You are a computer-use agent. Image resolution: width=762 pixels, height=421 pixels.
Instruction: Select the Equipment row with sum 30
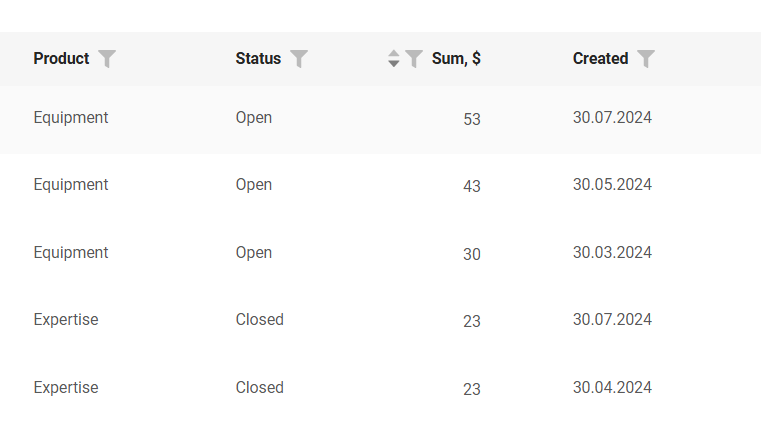tap(71, 253)
